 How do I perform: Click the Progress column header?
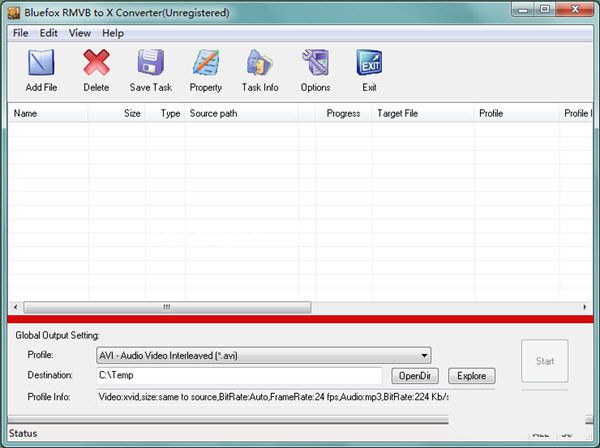click(x=343, y=114)
